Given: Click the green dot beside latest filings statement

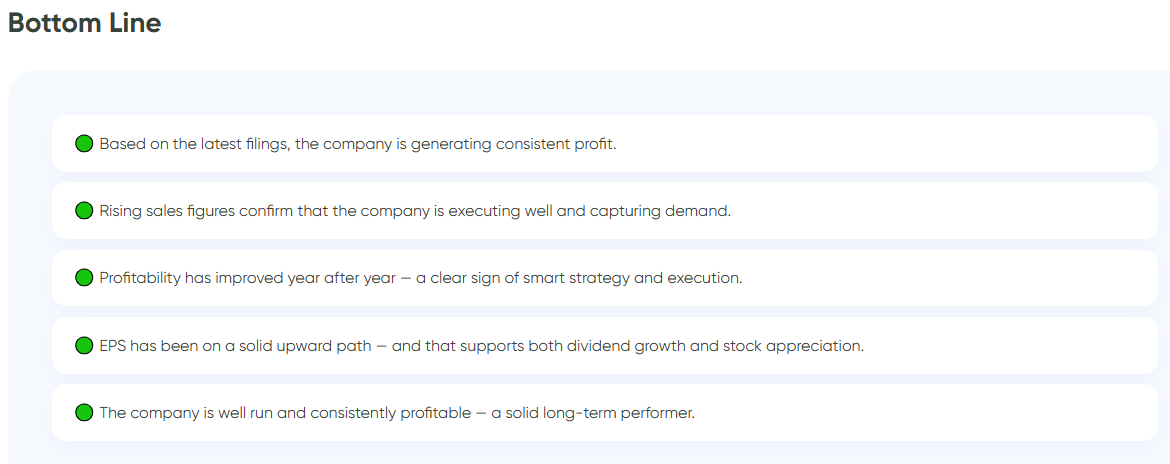Looking at the screenshot, I should coord(84,143).
